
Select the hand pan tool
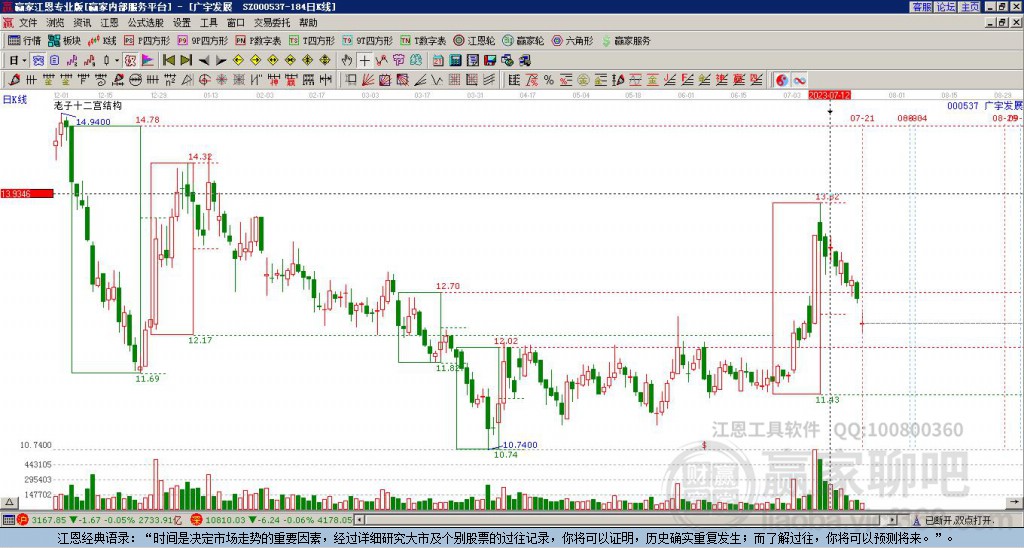(347, 61)
